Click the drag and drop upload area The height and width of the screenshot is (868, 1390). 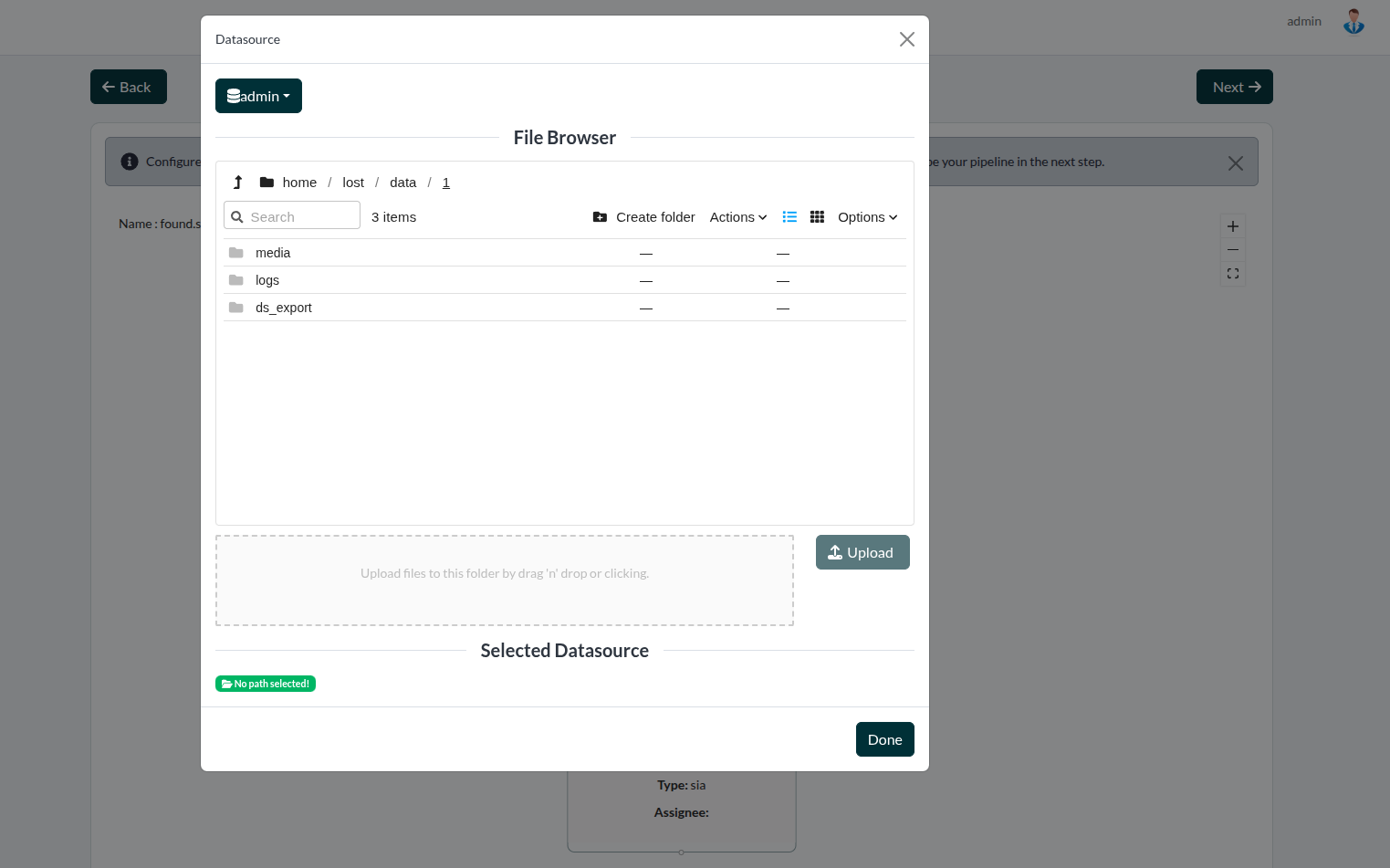(x=504, y=580)
